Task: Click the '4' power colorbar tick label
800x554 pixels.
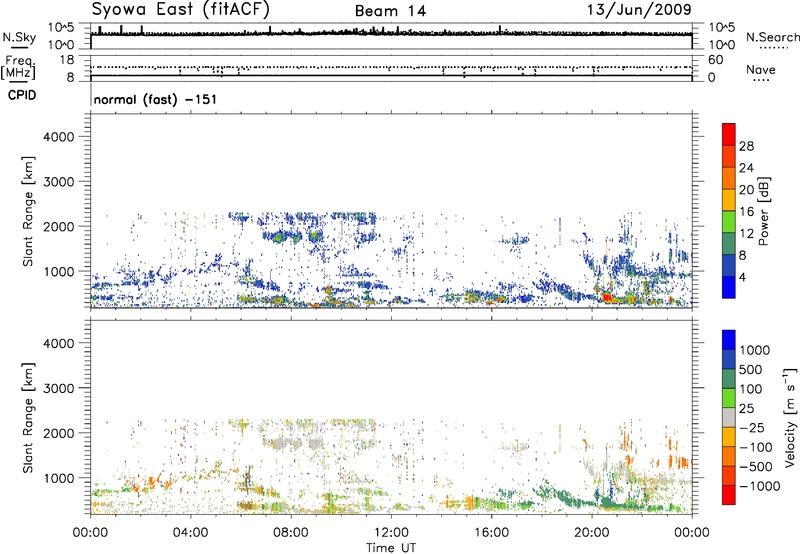Action: 743,278
